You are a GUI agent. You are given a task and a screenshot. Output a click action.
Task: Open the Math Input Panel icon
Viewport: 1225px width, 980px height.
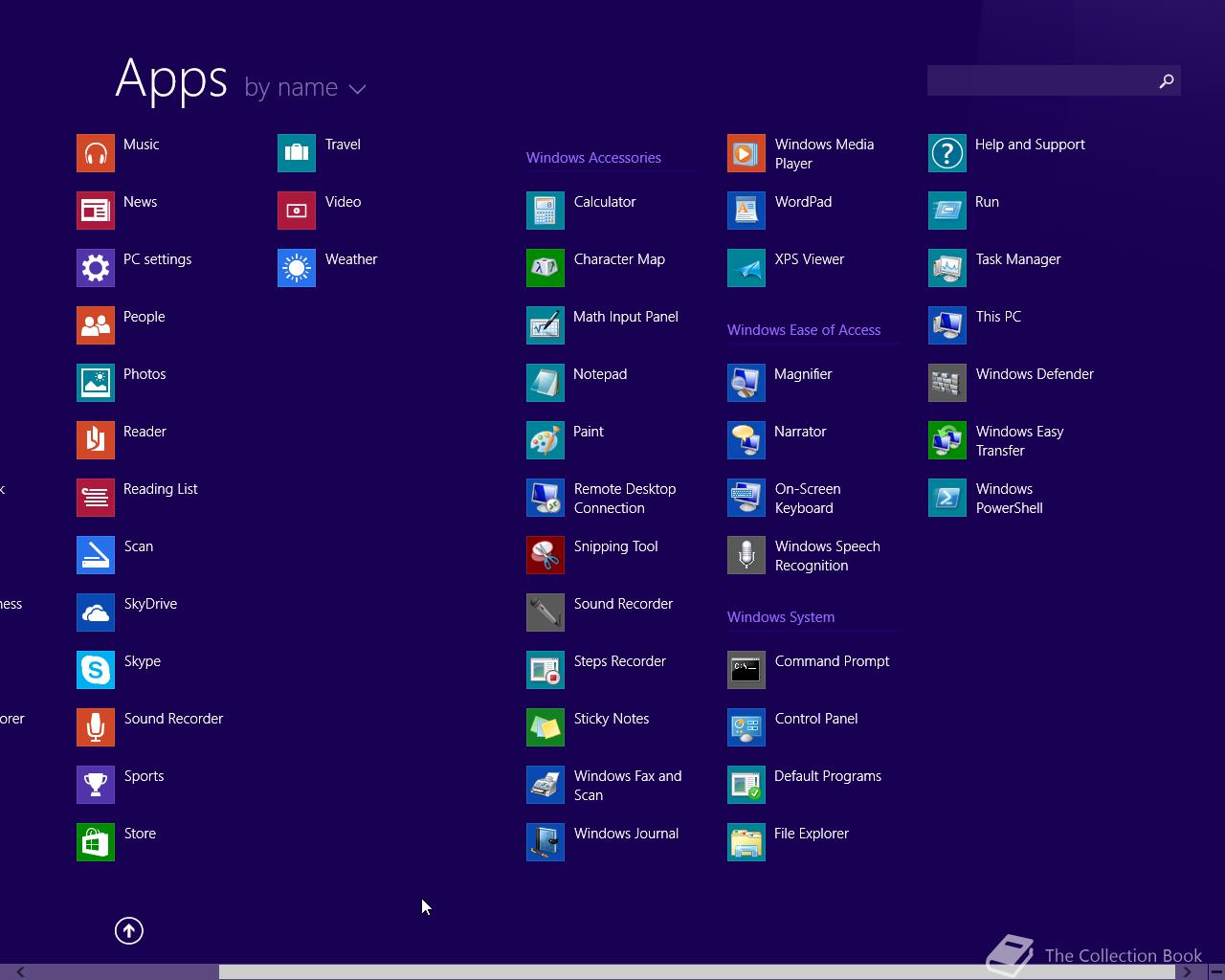click(x=546, y=325)
